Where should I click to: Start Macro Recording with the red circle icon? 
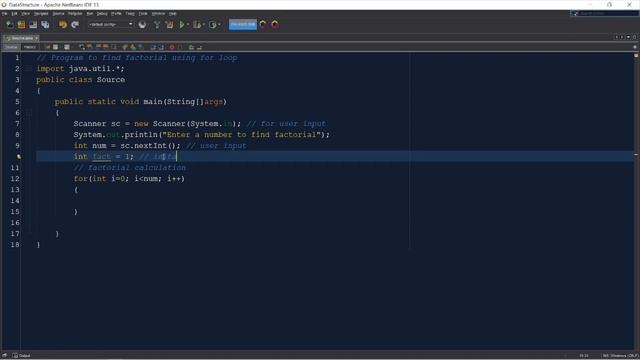tap(172, 47)
